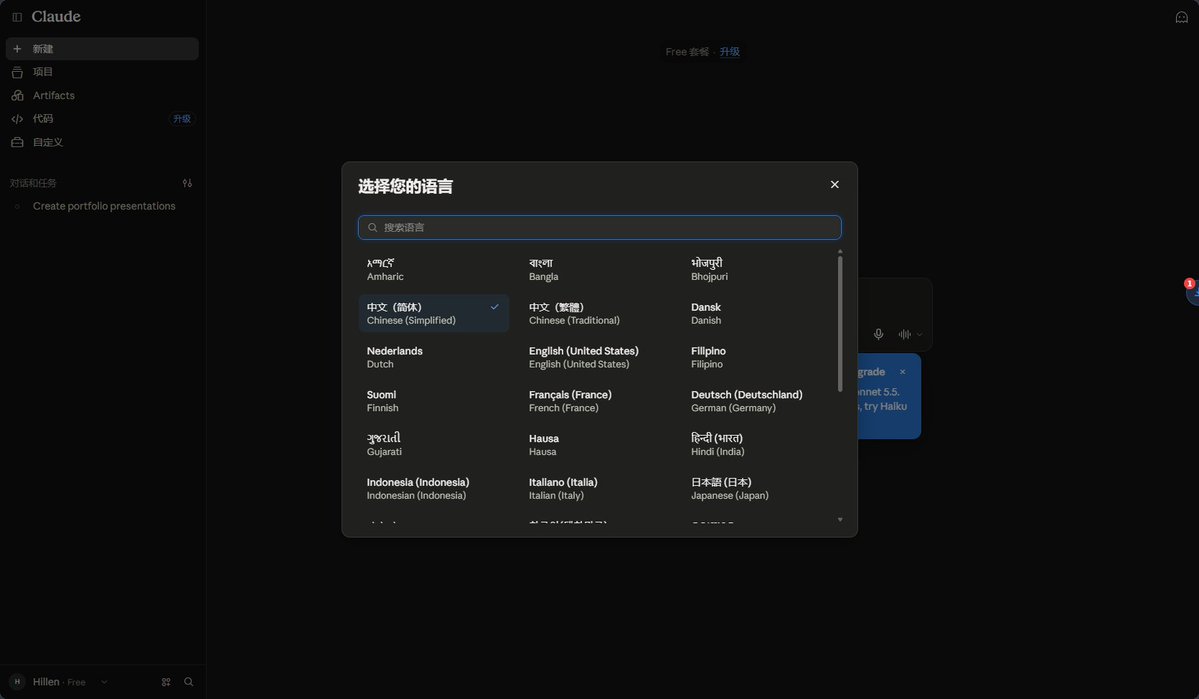Choose Hindi (India) language

pyautogui.click(x=758, y=444)
